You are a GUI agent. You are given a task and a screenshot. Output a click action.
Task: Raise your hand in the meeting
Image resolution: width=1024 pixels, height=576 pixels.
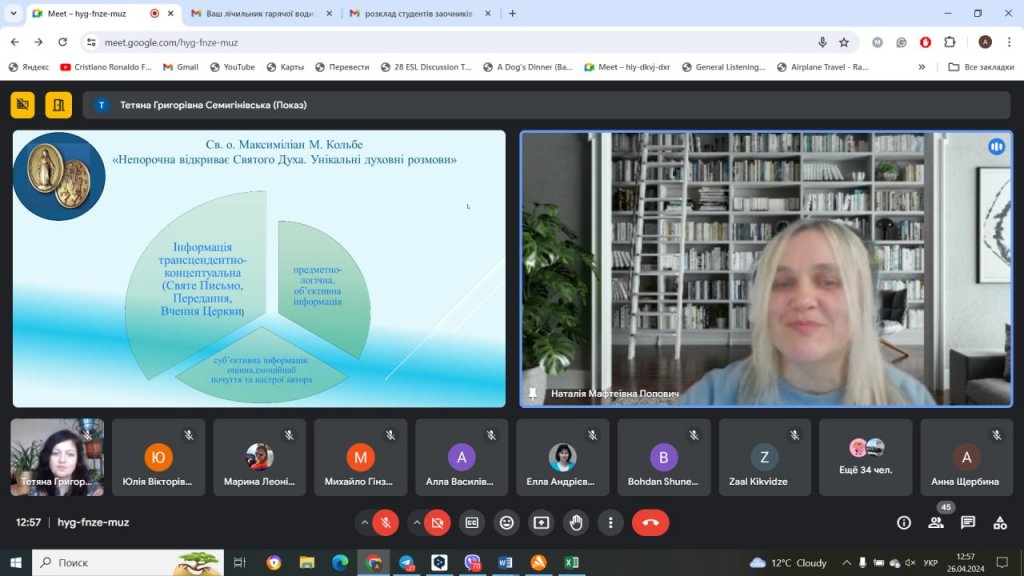coord(575,522)
